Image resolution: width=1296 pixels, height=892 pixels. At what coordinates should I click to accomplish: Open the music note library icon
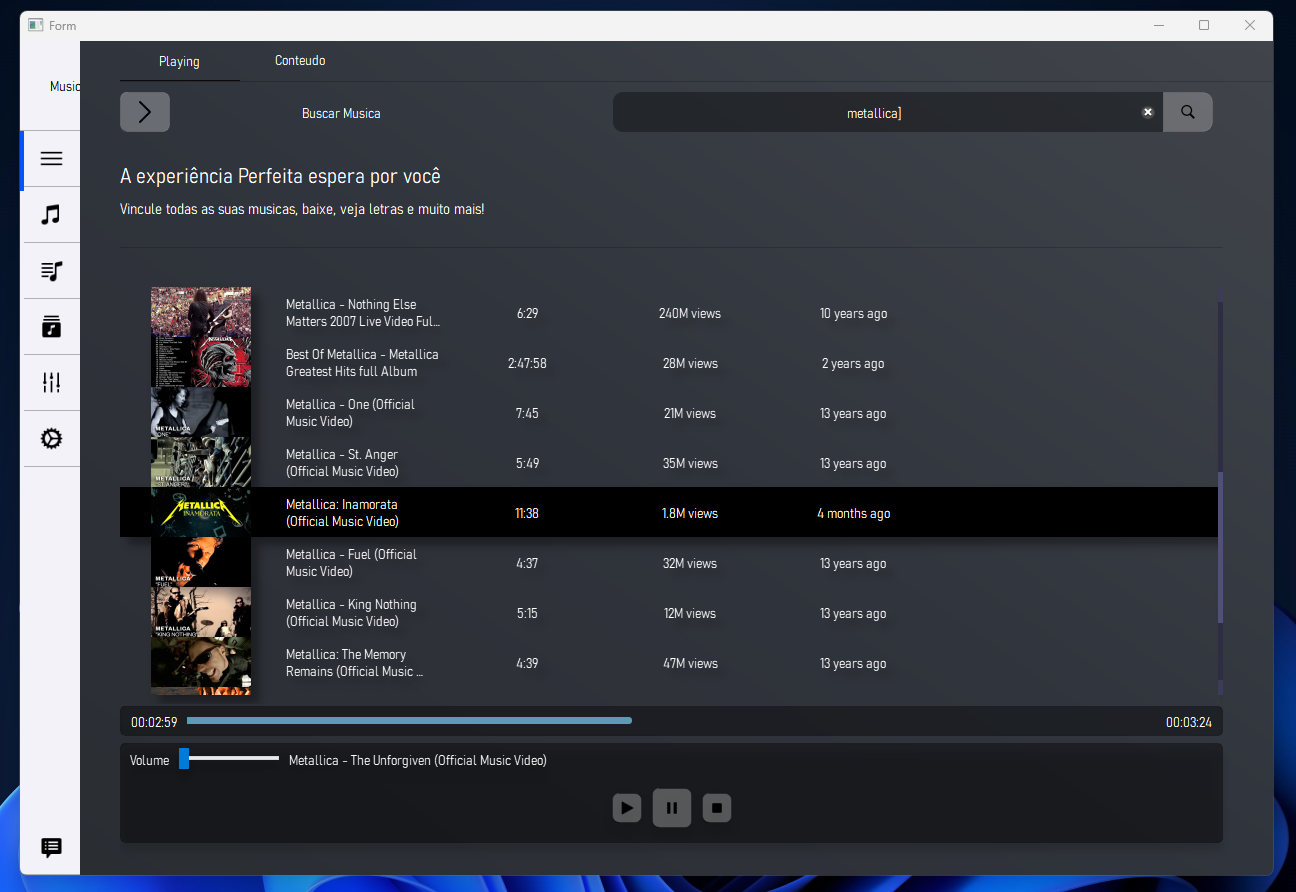tap(51, 215)
